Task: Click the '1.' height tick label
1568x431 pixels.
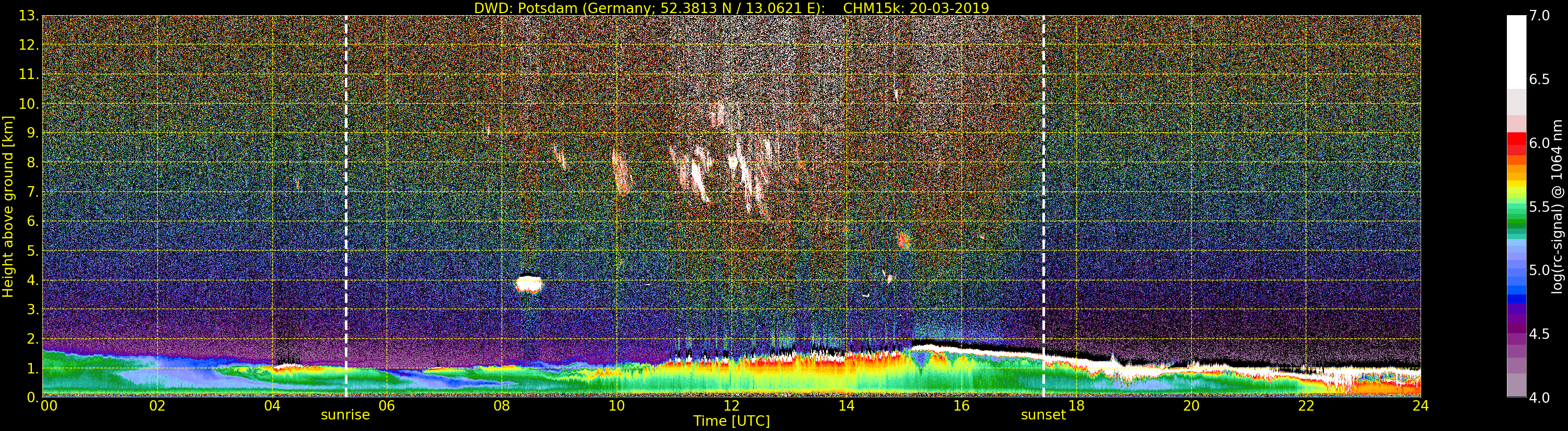Action: point(33,368)
